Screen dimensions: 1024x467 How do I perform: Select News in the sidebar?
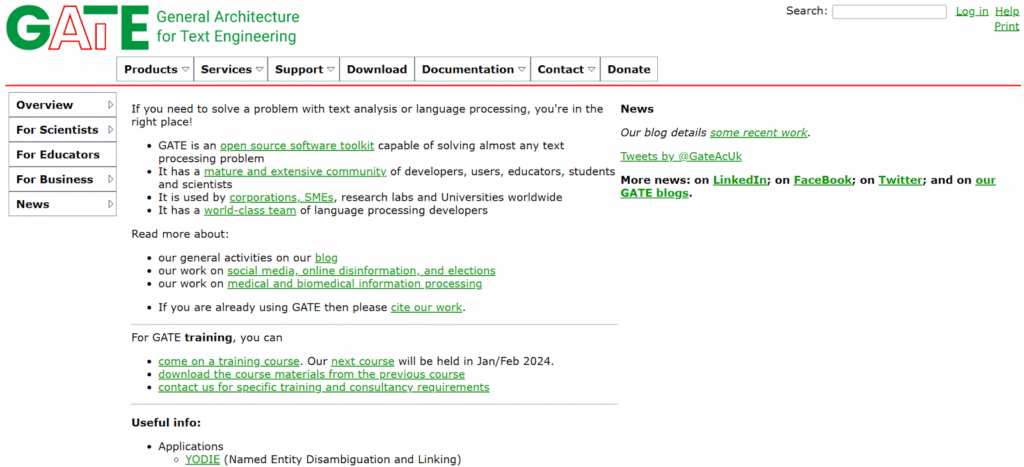tap(62, 204)
